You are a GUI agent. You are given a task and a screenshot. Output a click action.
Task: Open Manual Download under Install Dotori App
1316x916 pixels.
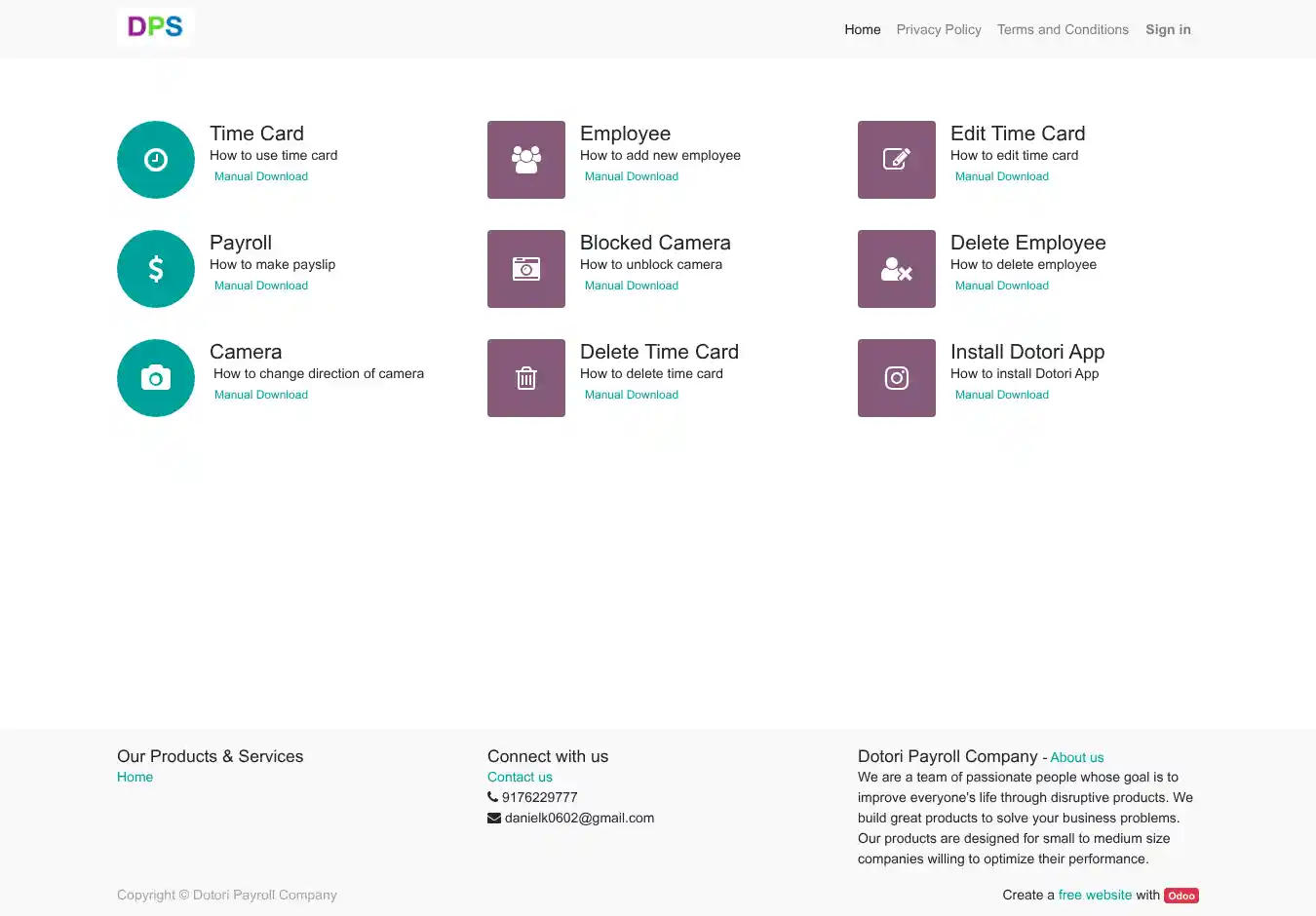click(1002, 395)
